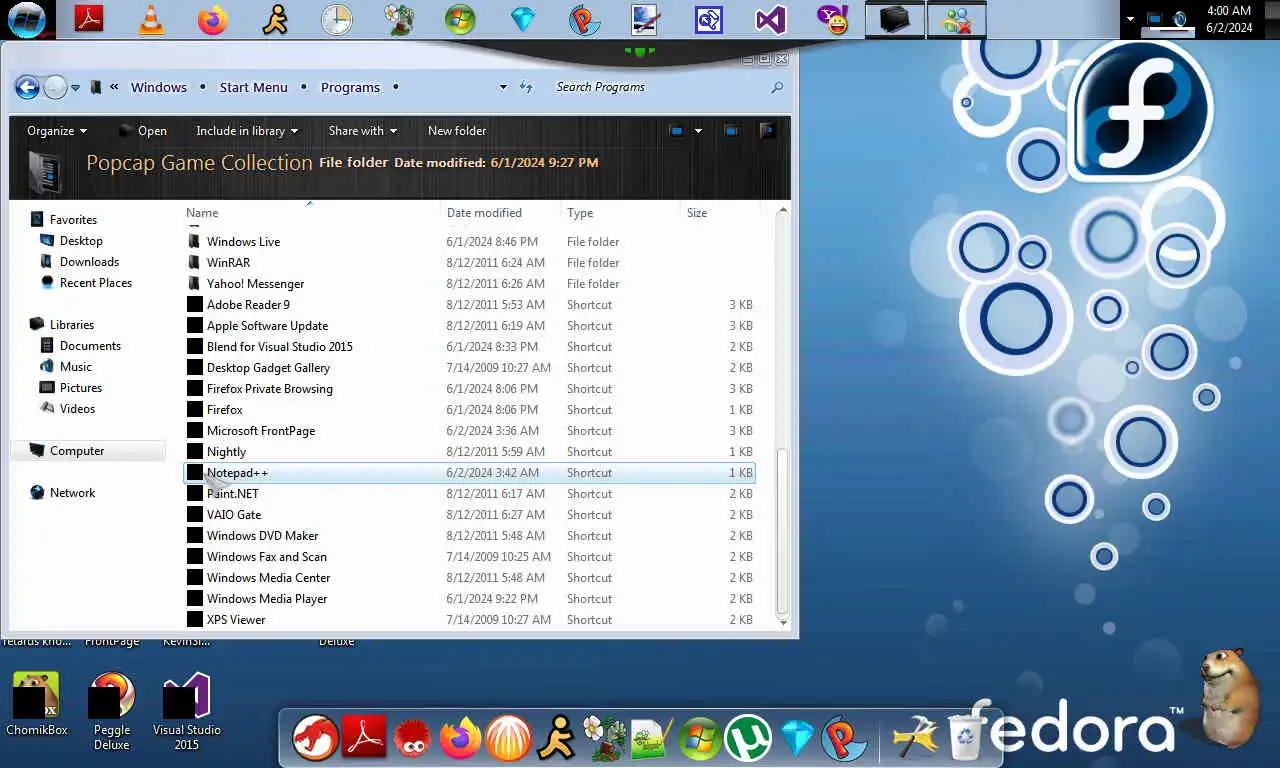Expand Include in library dropdown
The height and width of the screenshot is (768, 1280).
pyautogui.click(x=247, y=131)
